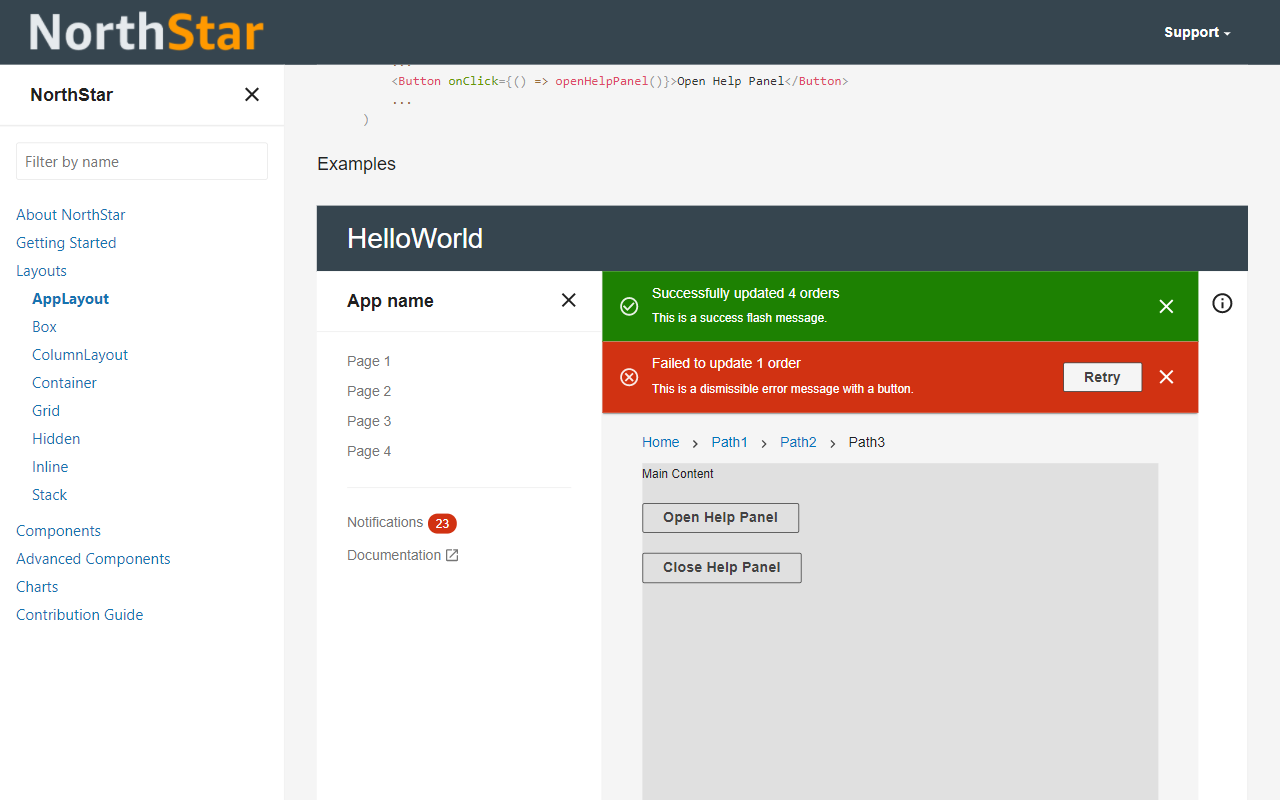This screenshot has width=1280, height=800.
Task: Expand the Advanced Components section
Action: [x=93, y=558]
